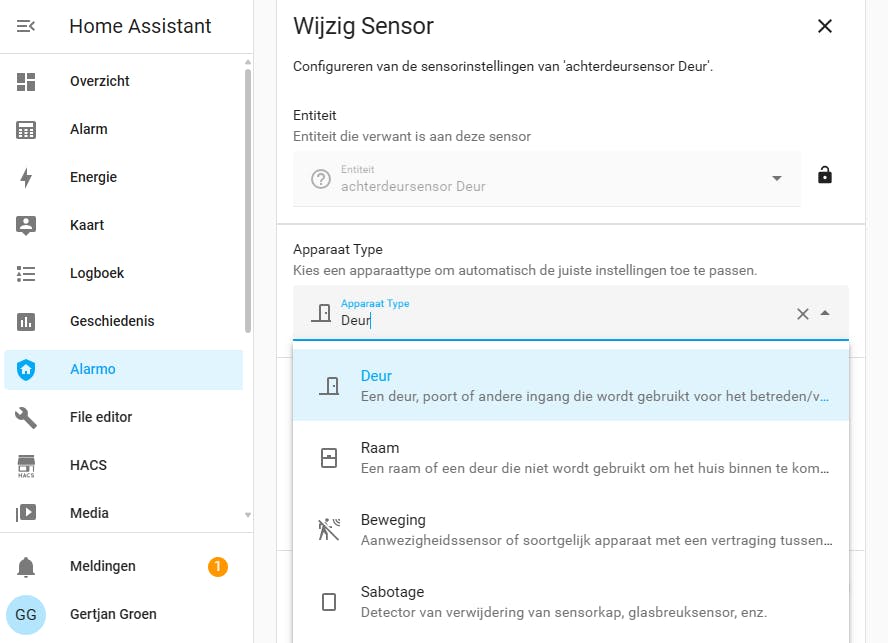888x643 pixels.
Task: Click the HACS store icon
Action: (26, 465)
